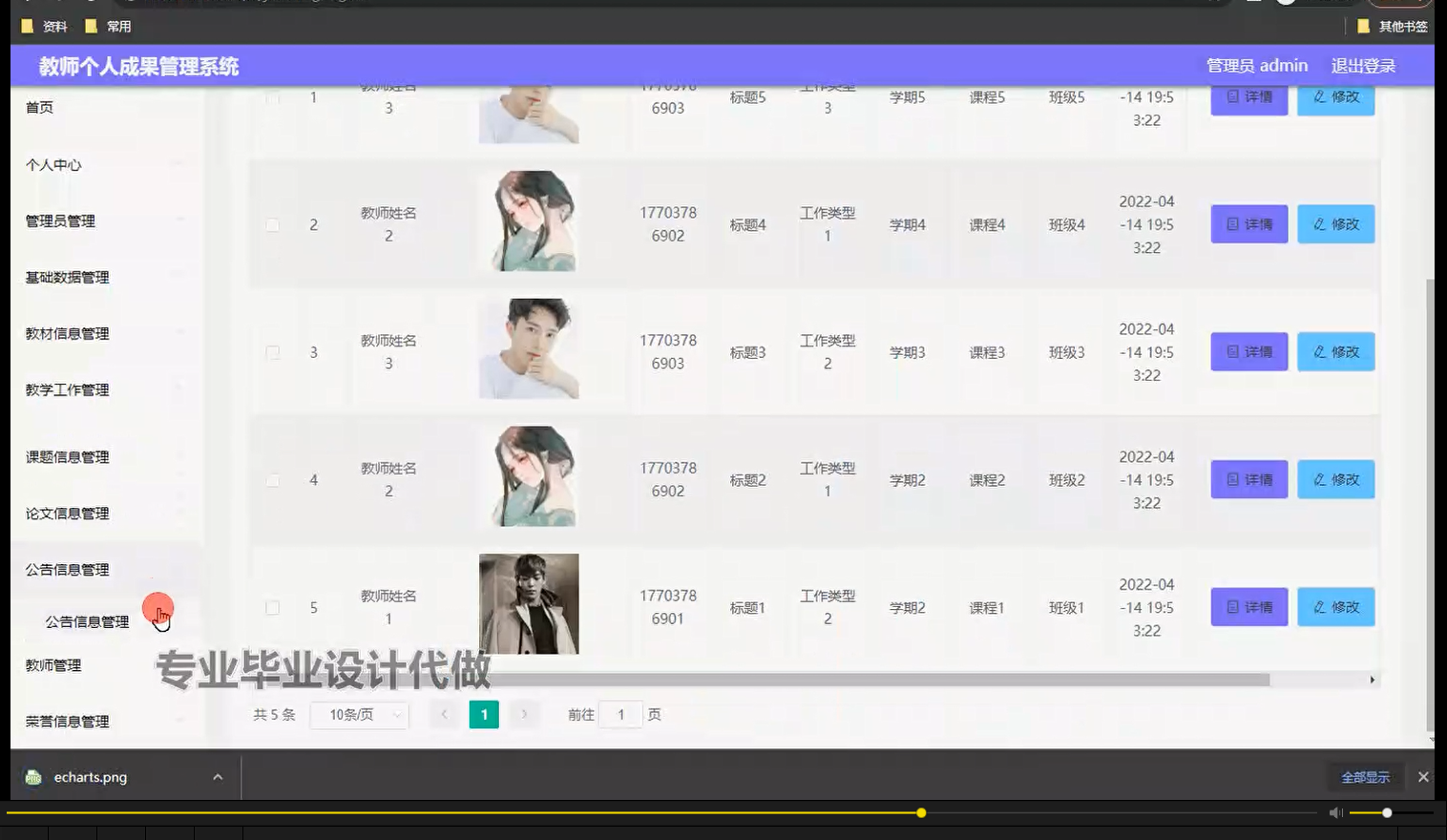The height and width of the screenshot is (840, 1447).
Task: Expand 荣誉信息管理 menu
Action: pos(106,721)
